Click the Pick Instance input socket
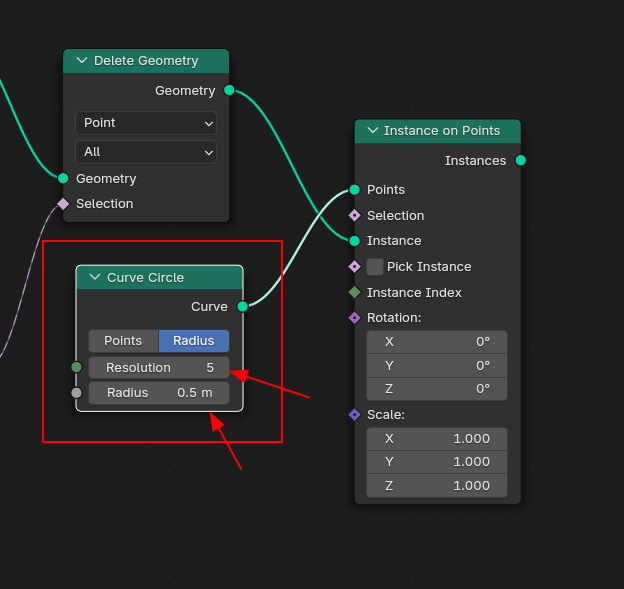 point(355,267)
